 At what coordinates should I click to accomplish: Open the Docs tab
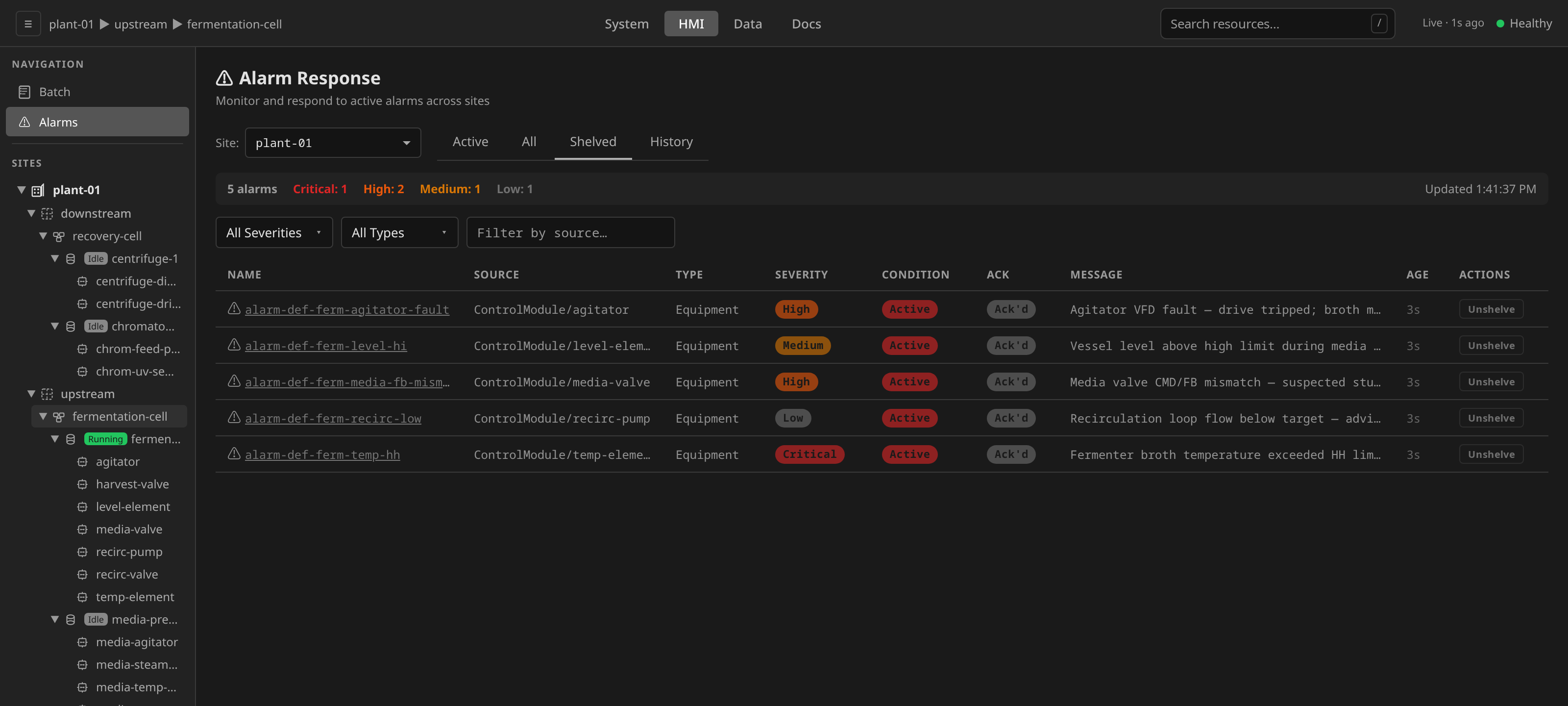tap(806, 24)
